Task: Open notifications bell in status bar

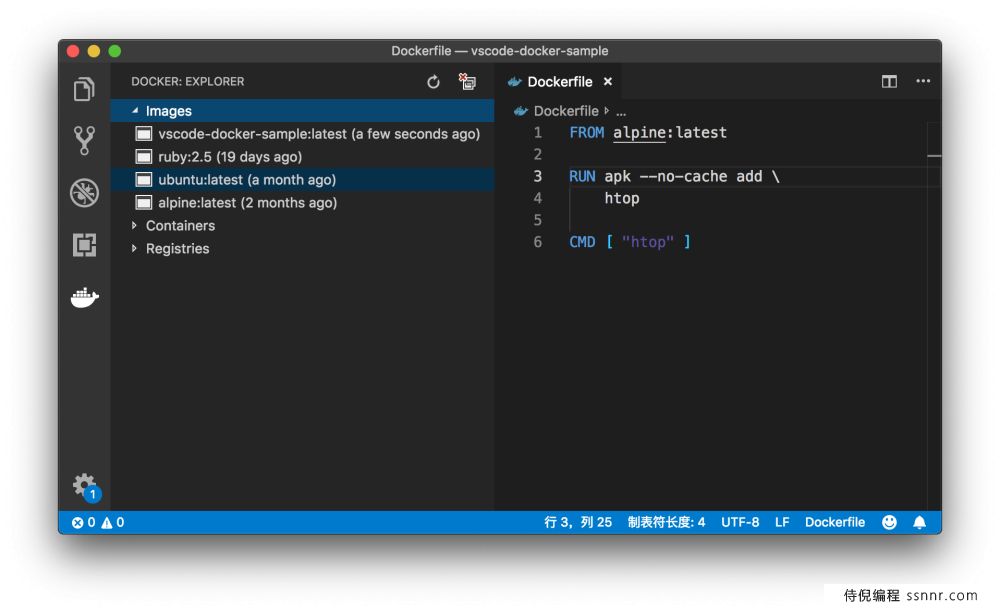Action: pos(919,522)
